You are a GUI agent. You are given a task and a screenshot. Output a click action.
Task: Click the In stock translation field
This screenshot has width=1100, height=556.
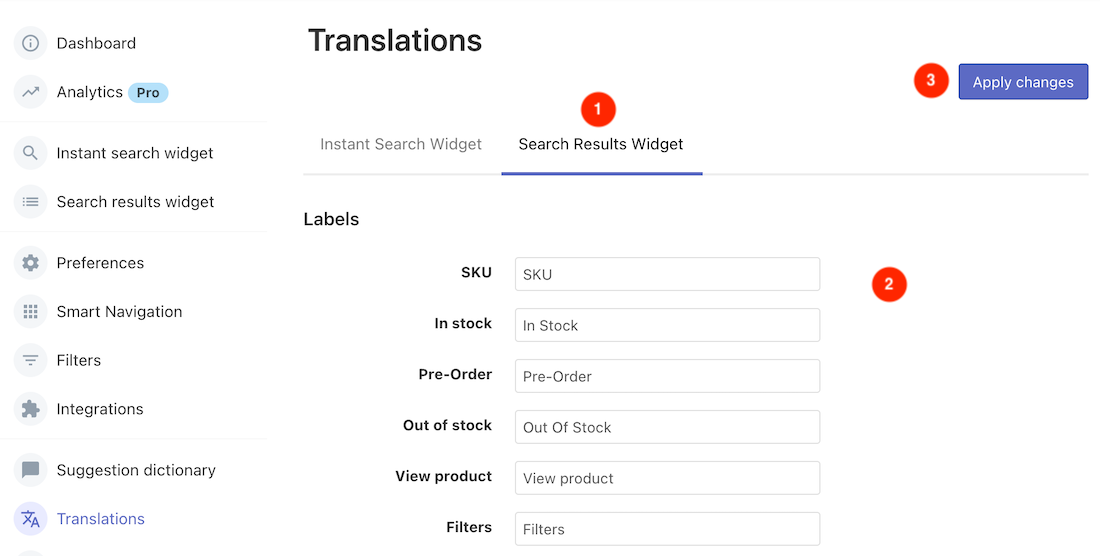click(x=667, y=325)
